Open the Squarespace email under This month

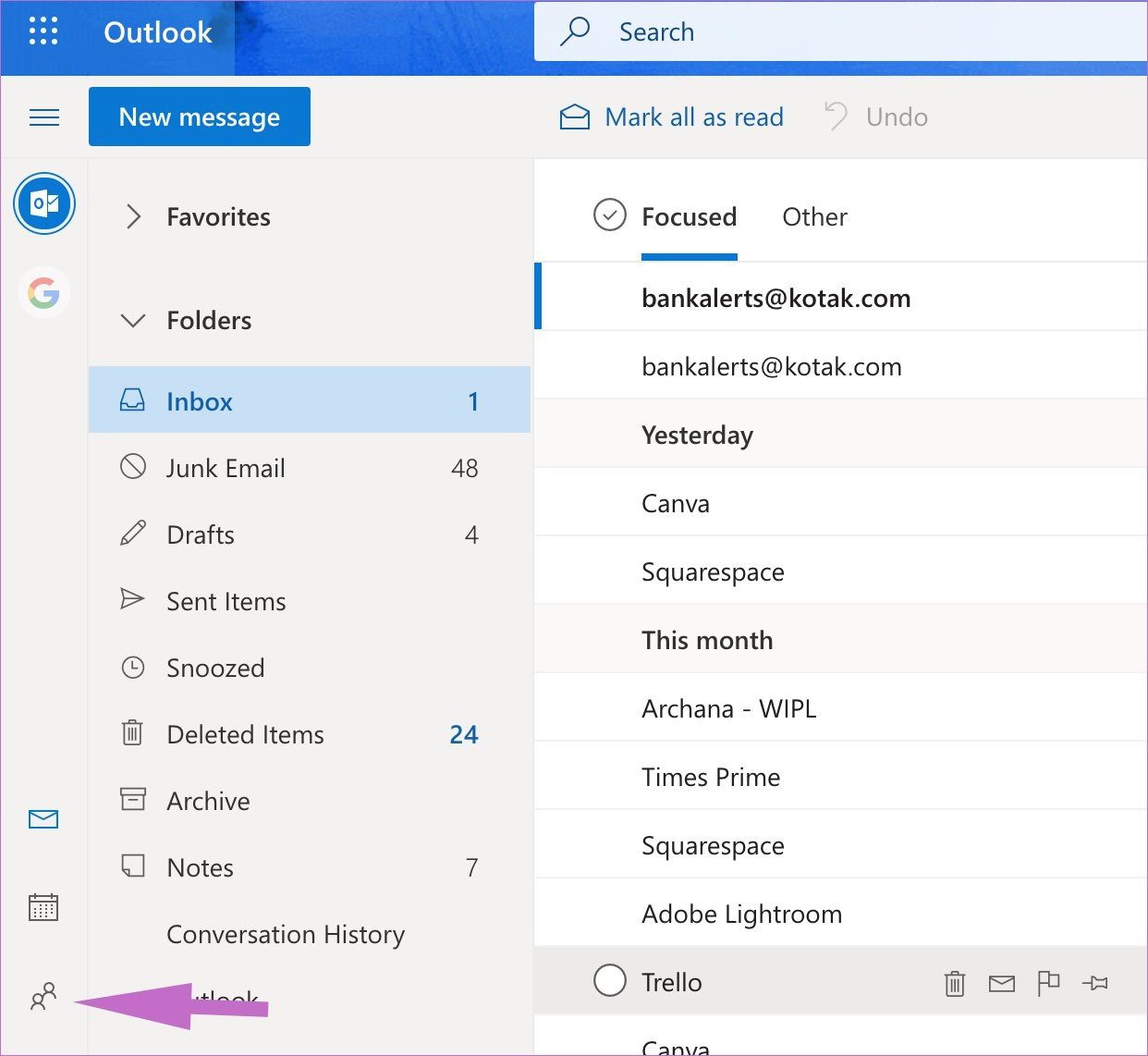841,844
